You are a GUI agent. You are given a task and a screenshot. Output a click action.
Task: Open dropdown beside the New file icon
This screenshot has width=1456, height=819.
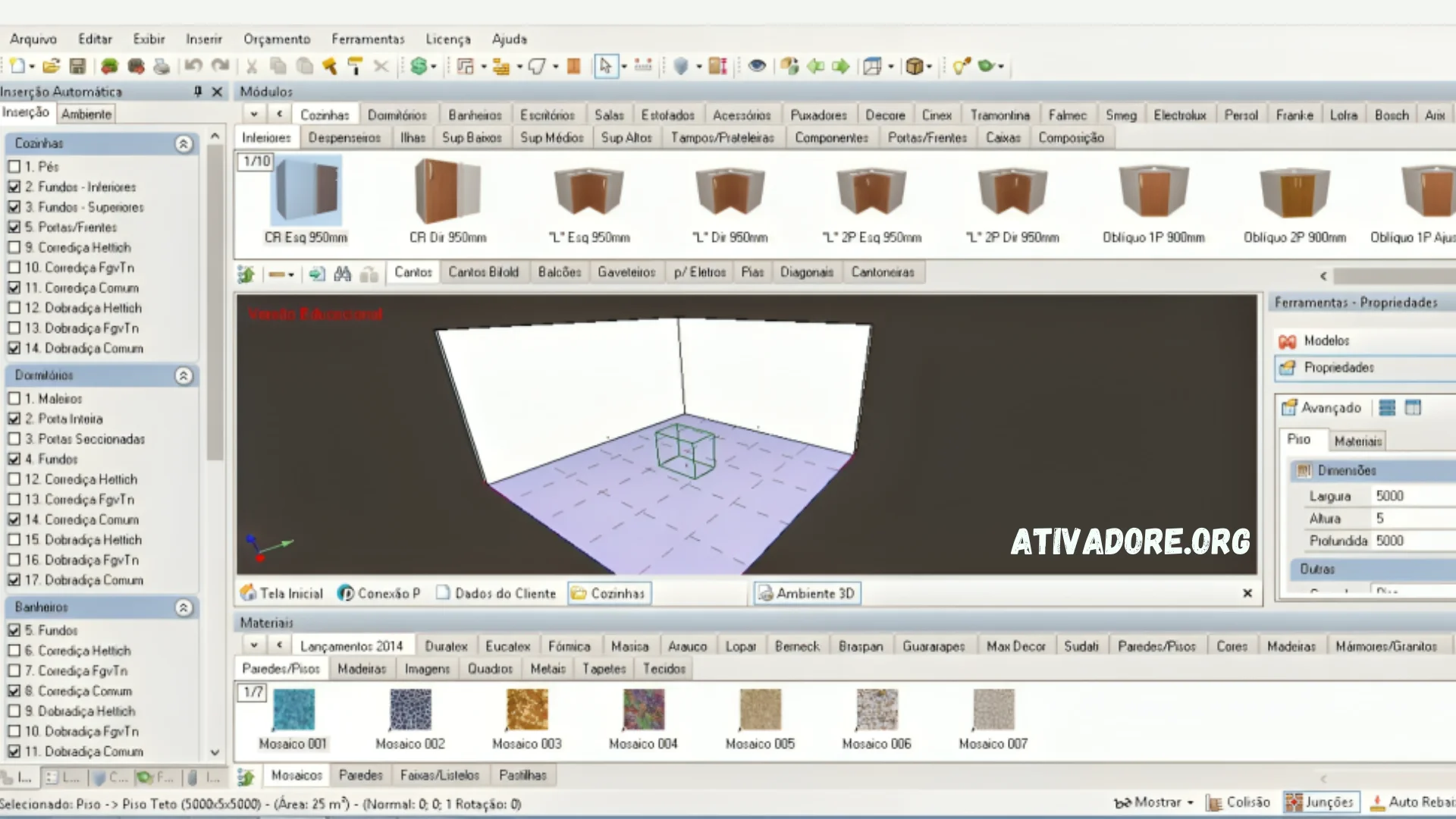coord(32,67)
